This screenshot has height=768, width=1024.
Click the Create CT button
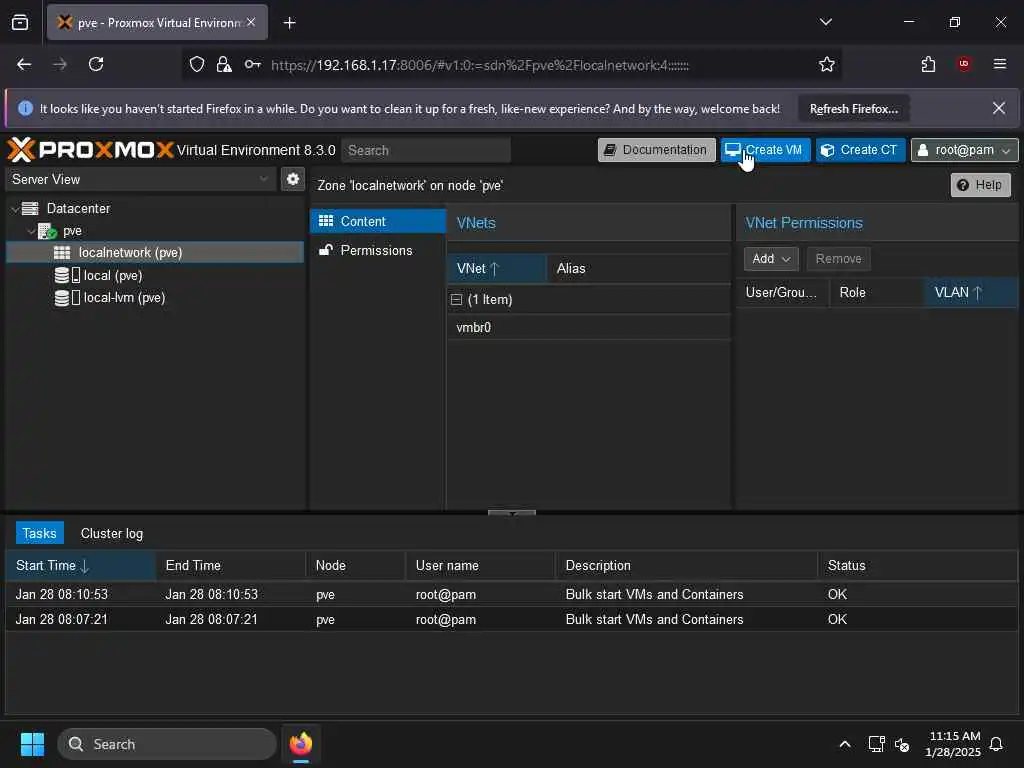[x=860, y=150]
